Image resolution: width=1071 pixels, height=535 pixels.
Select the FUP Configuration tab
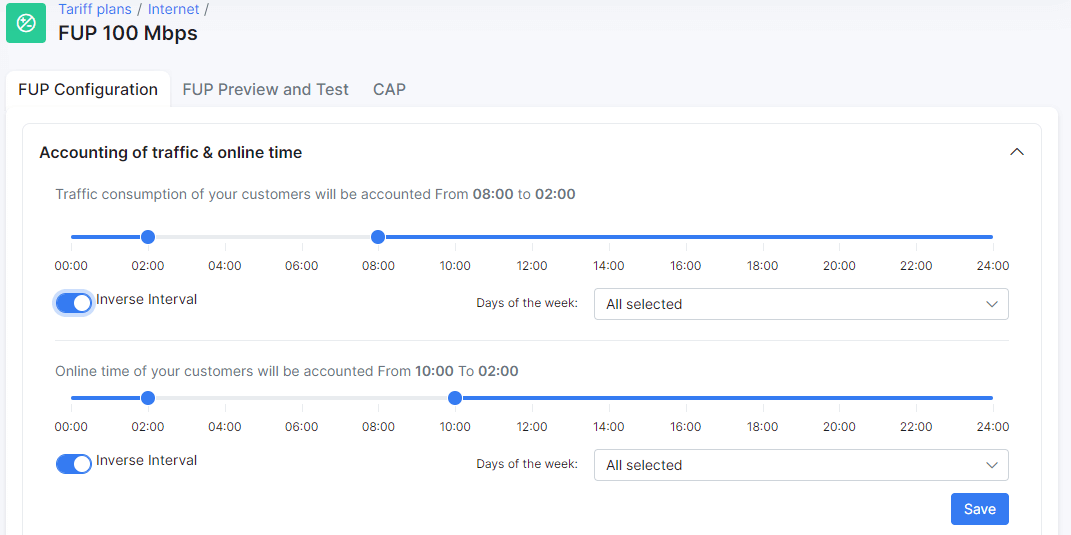[x=88, y=90]
